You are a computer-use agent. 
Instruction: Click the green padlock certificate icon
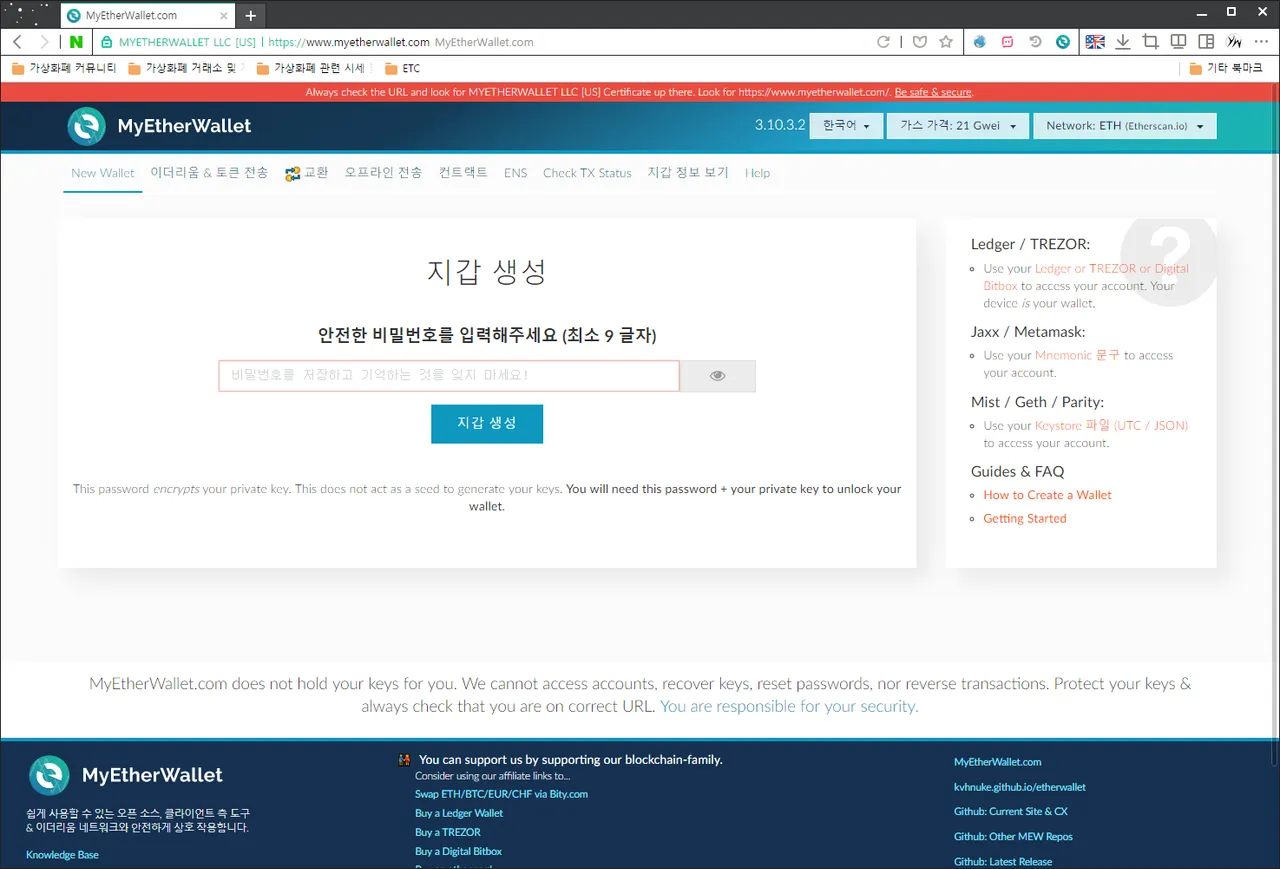(x=106, y=42)
